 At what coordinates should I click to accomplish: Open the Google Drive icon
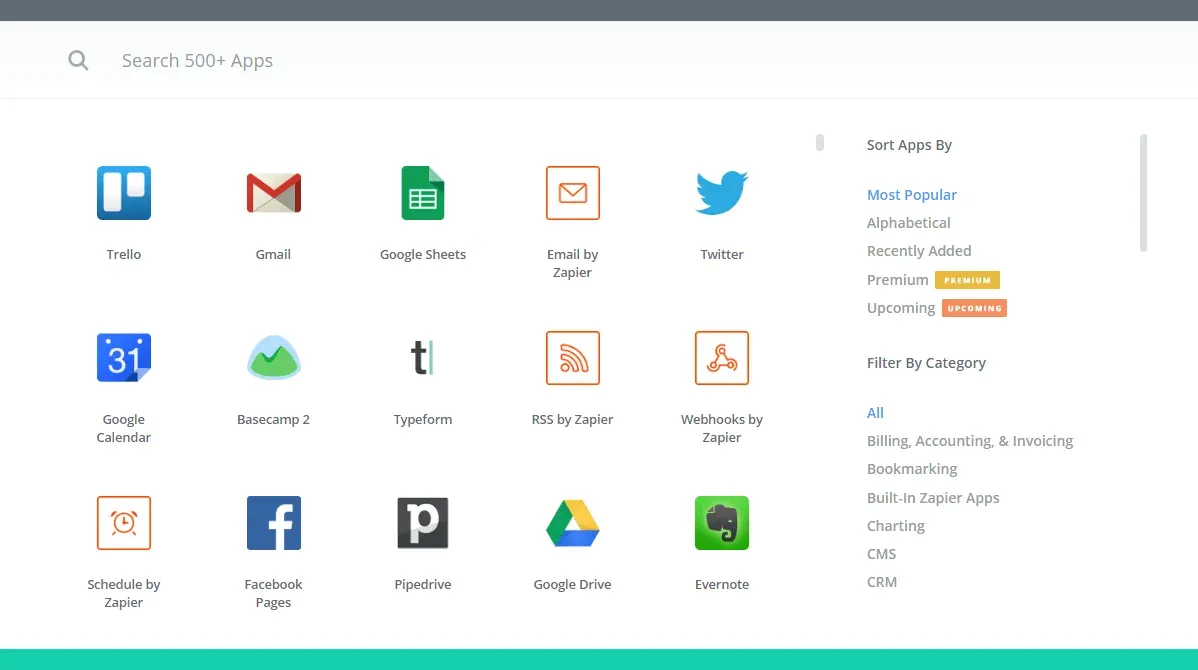click(x=572, y=523)
